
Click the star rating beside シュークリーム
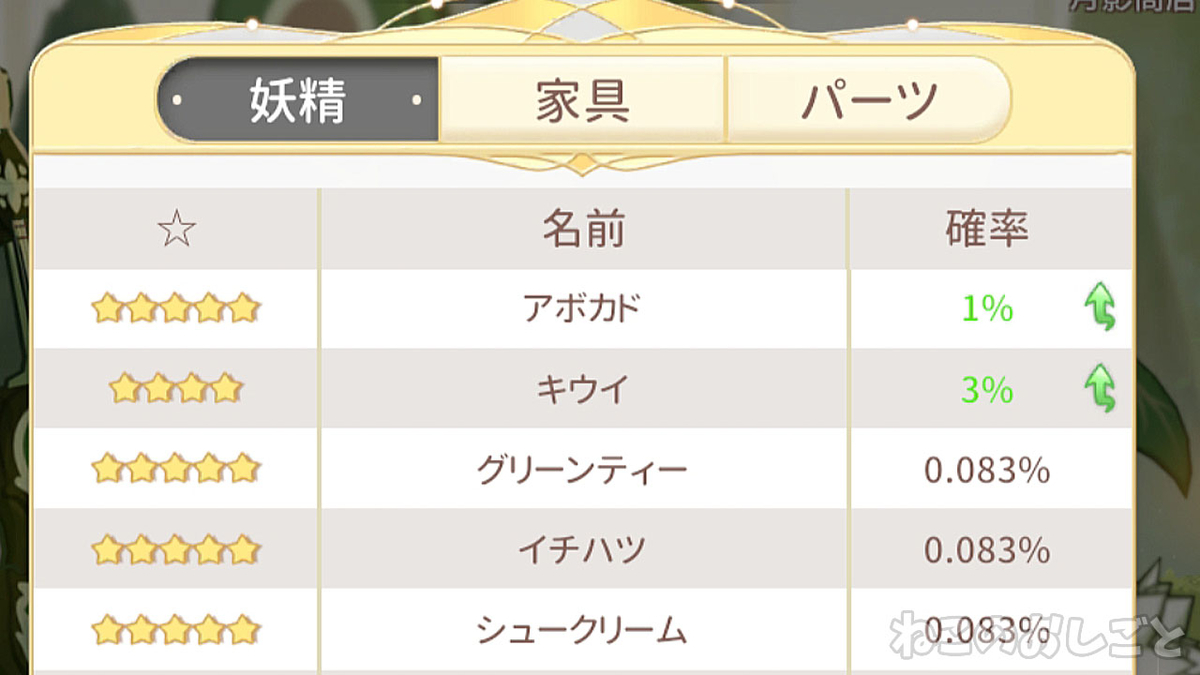[175, 627]
